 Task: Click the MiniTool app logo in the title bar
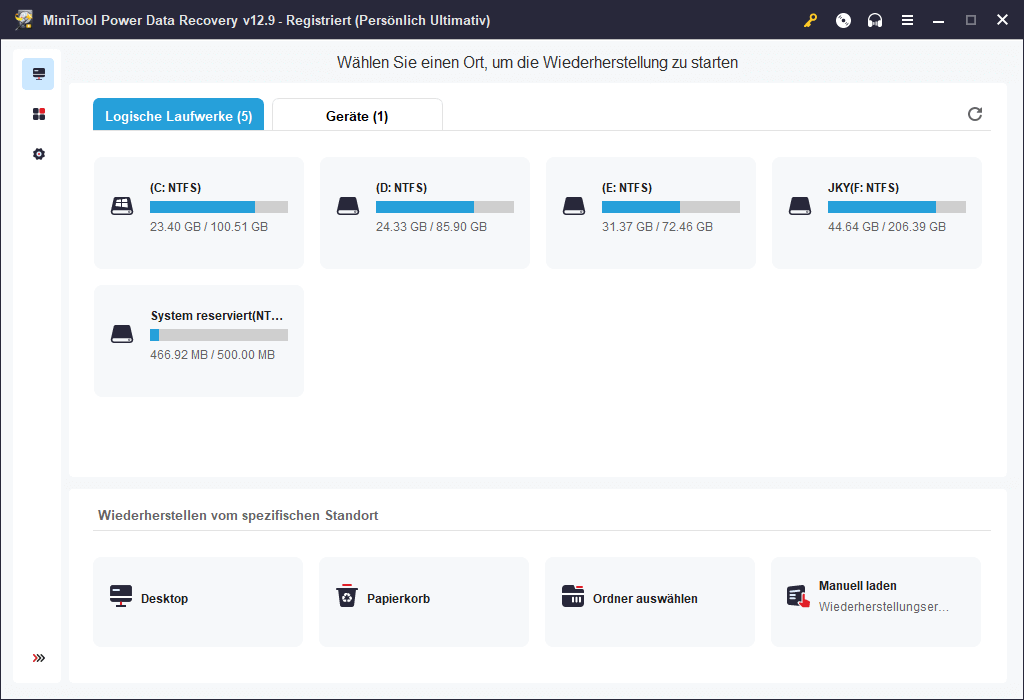[24, 20]
